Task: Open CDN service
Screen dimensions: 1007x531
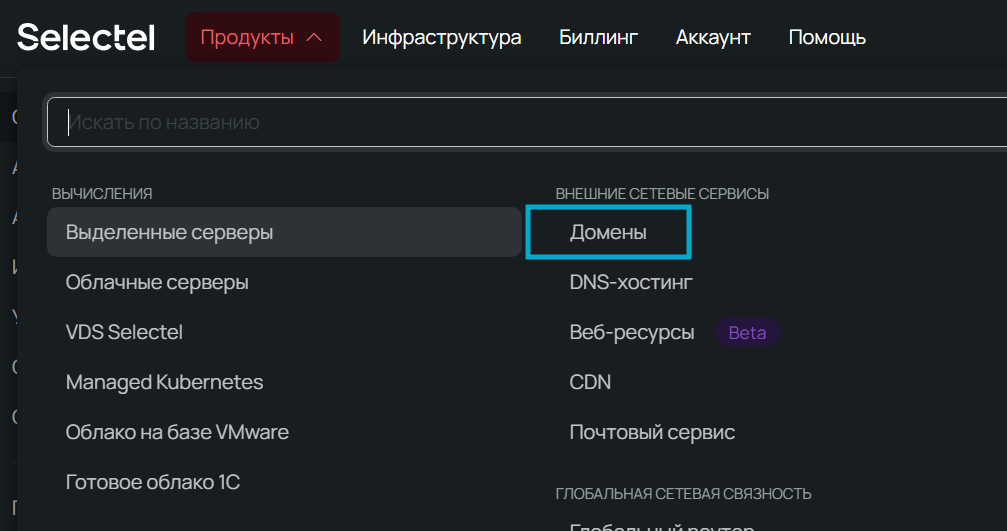Action: 590,382
